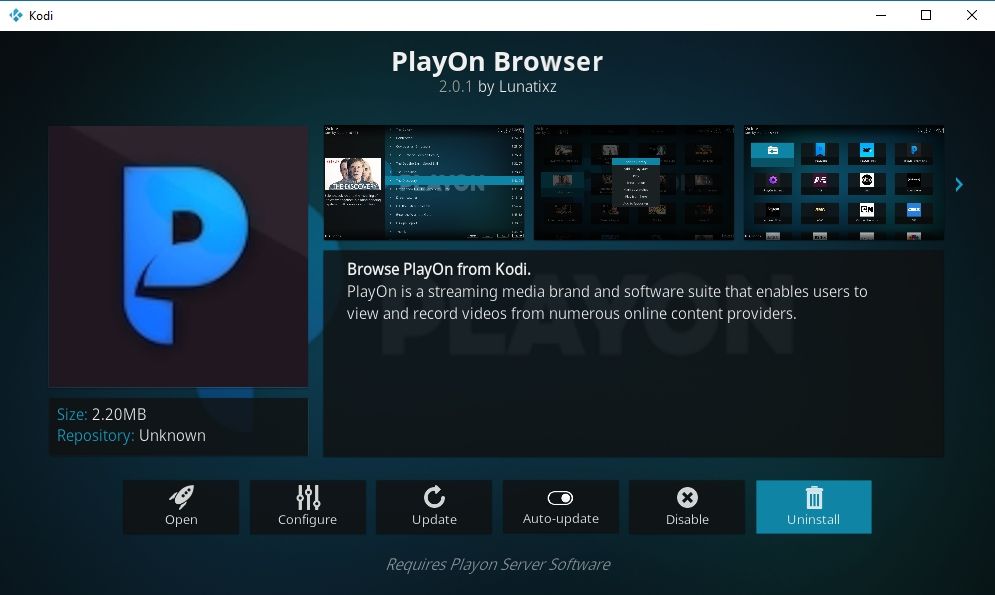Click the Kodi logo in title bar

click(x=16, y=15)
